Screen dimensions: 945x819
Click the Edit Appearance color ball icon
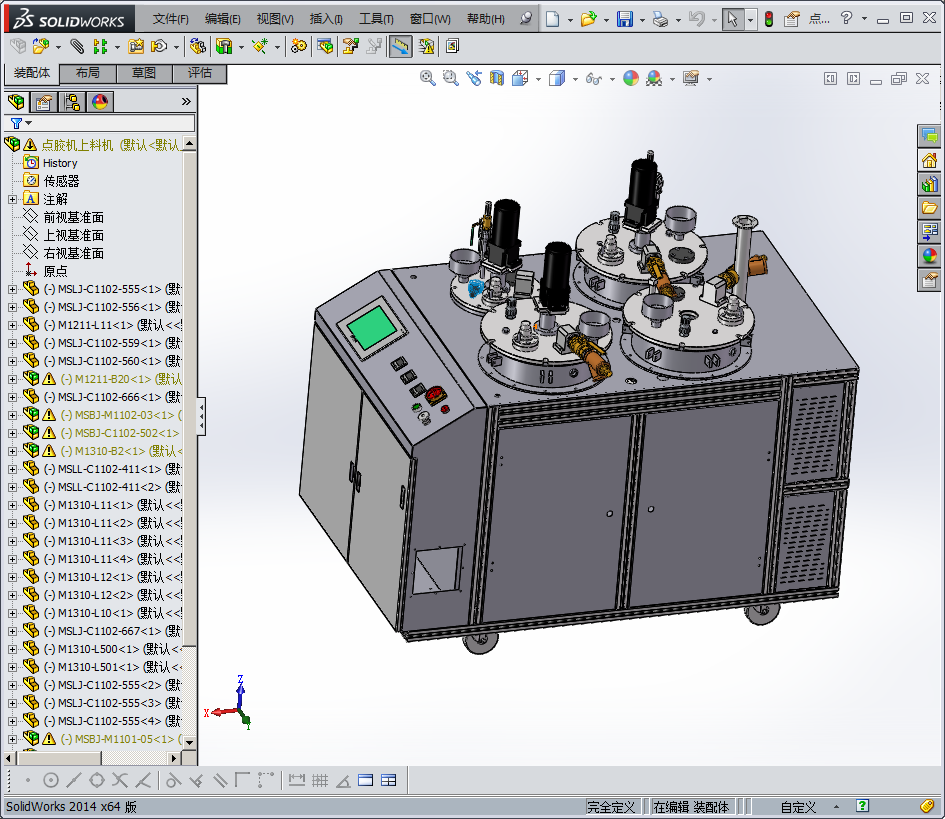tap(630, 78)
